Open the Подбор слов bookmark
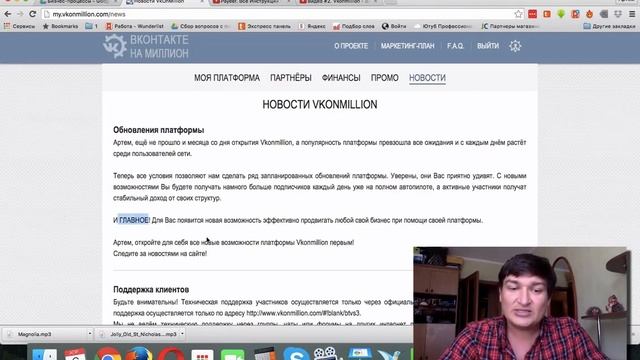 click(x=354, y=26)
